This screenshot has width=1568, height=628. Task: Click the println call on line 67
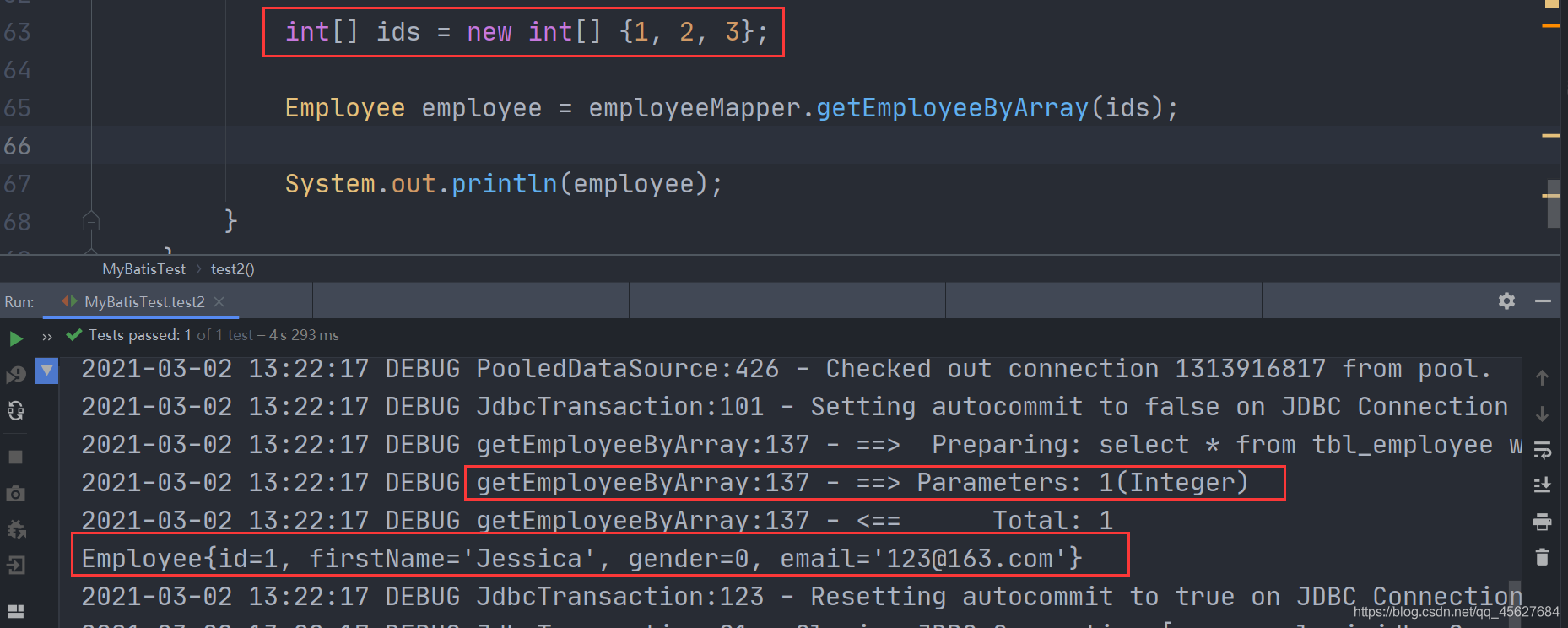click(x=504, y=184)
